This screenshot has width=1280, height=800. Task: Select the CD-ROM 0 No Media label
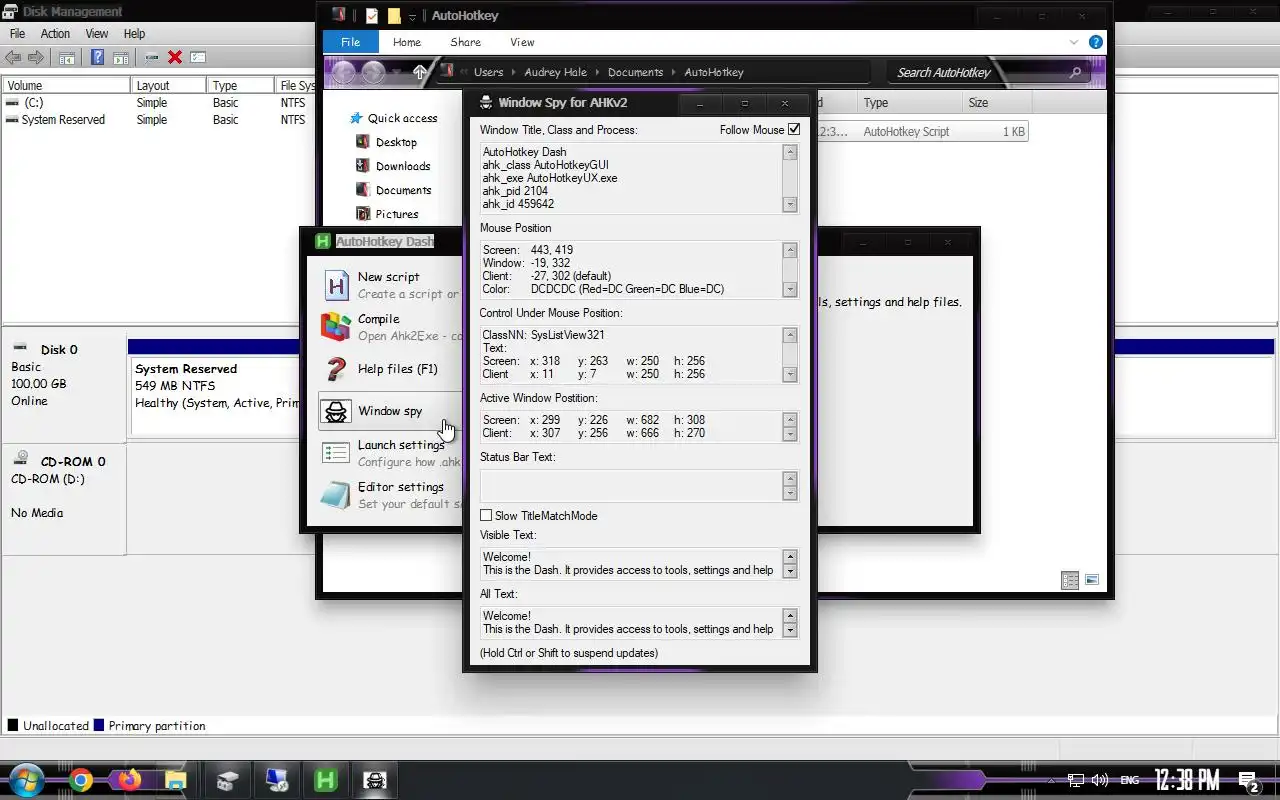[x=63, y=497]
